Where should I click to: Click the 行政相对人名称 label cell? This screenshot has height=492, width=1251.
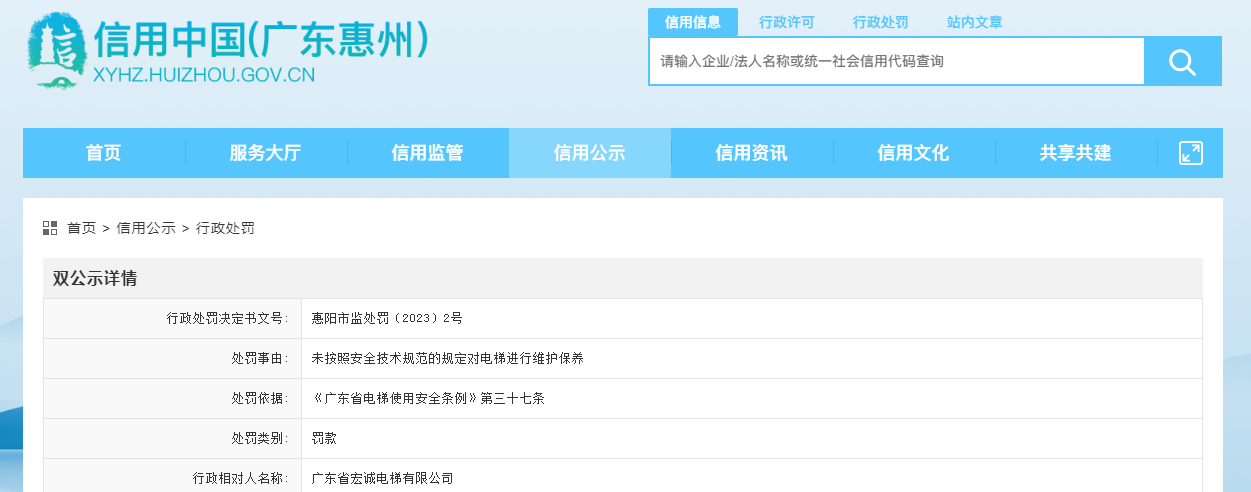(173, 476)
